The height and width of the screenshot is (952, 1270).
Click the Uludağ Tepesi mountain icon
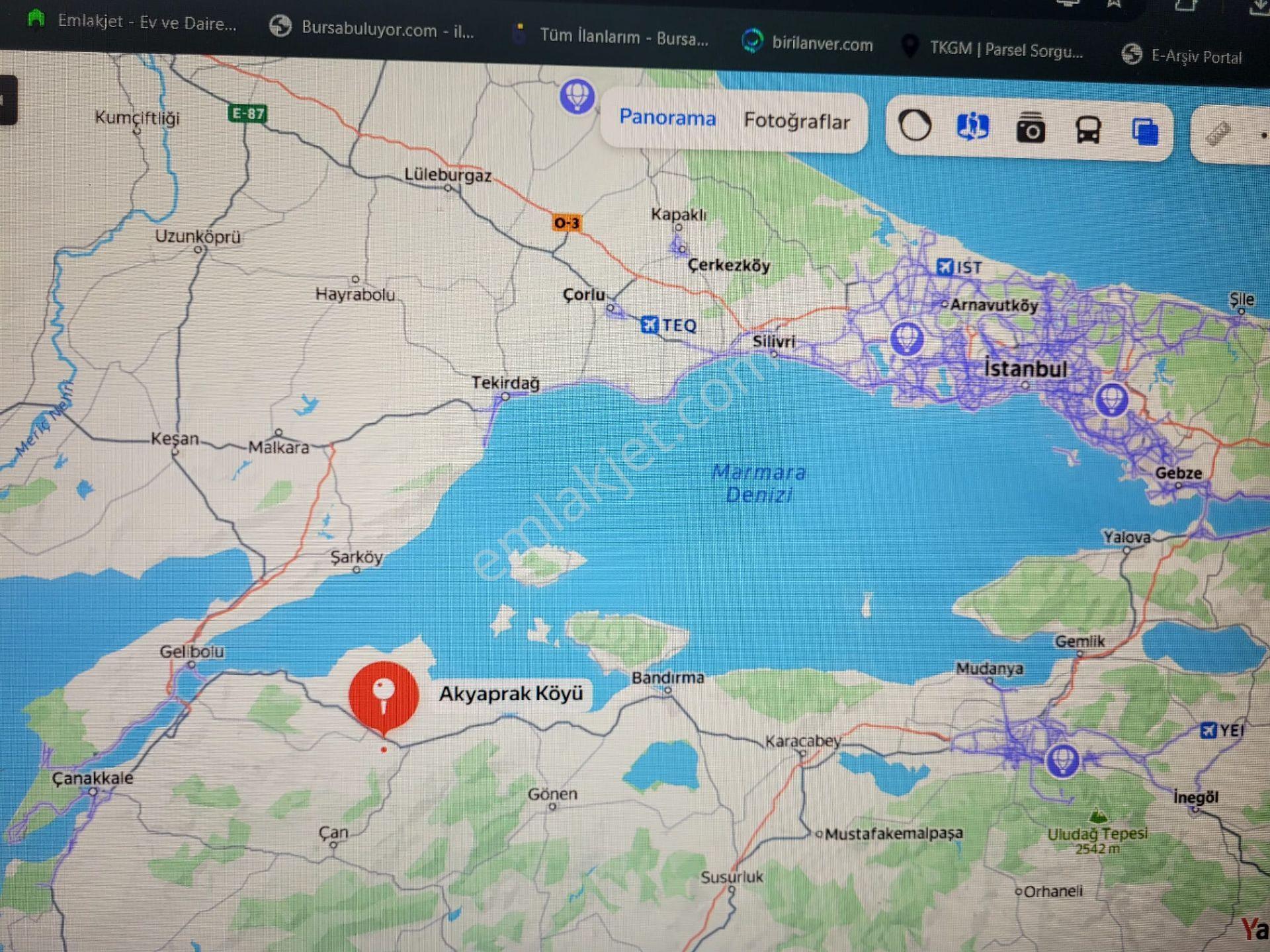1097,816
